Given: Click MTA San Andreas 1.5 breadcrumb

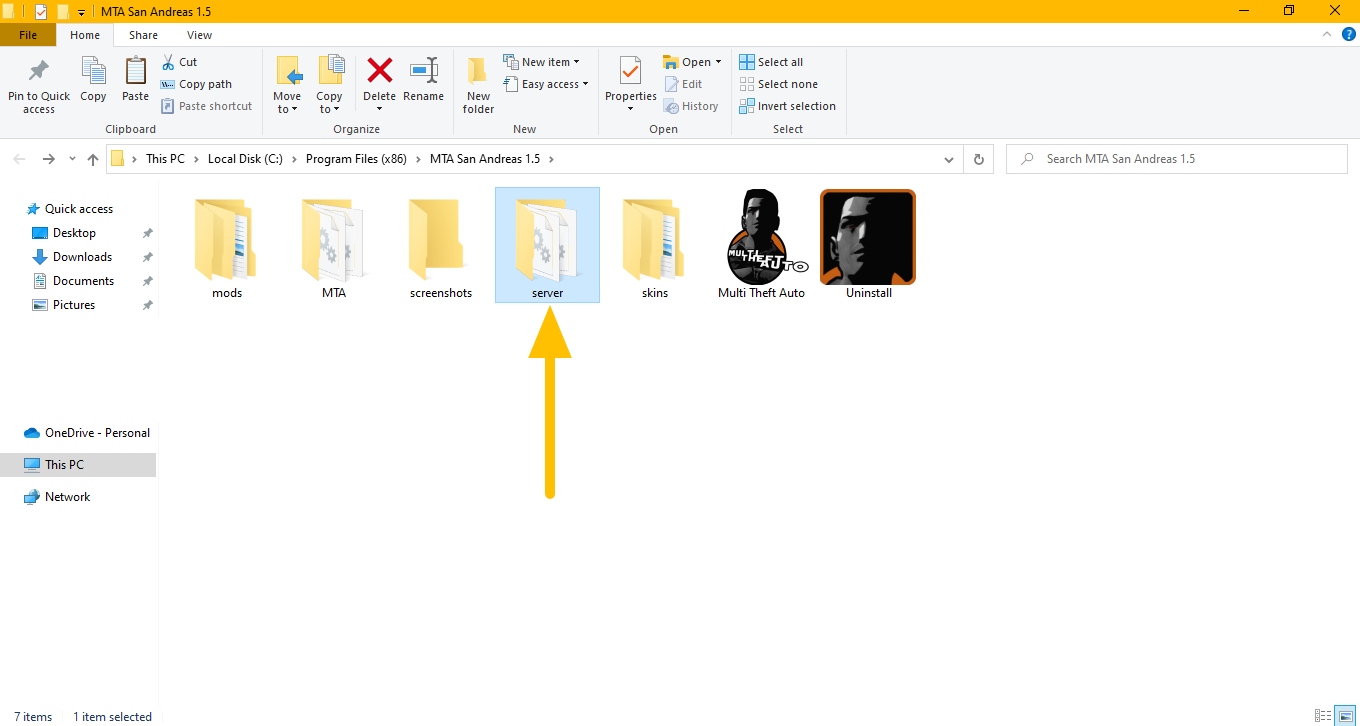Looking at the screenshot, I should pos(485,159).
